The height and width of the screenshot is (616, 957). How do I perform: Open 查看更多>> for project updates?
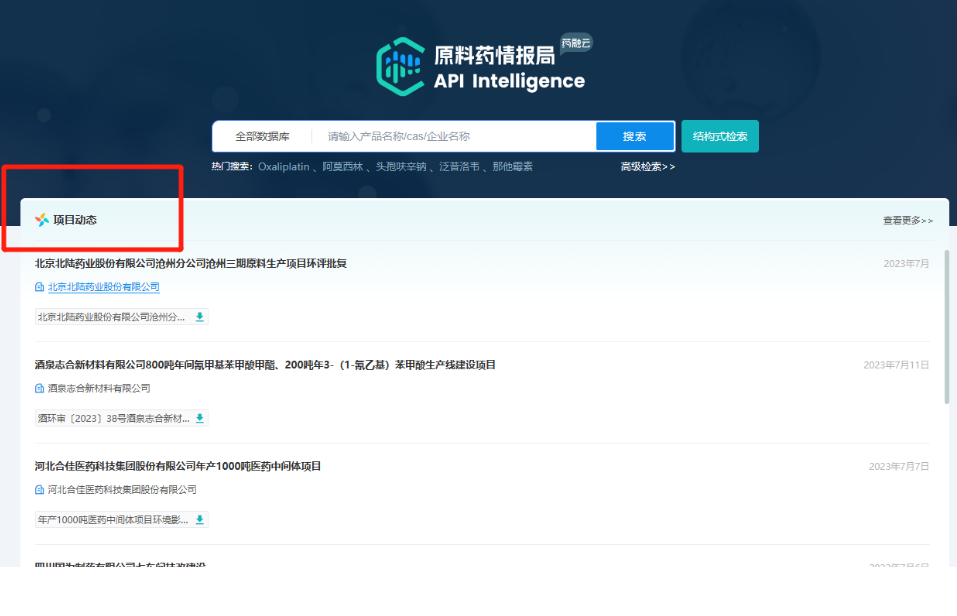pyautogui.click(x=908, y=220)
